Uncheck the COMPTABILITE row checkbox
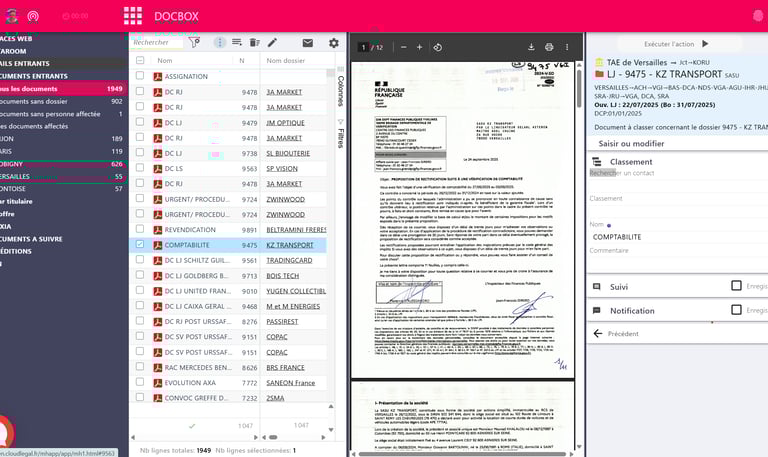The width and height of the screenshot is (768, 457). (x=140, y=244)
